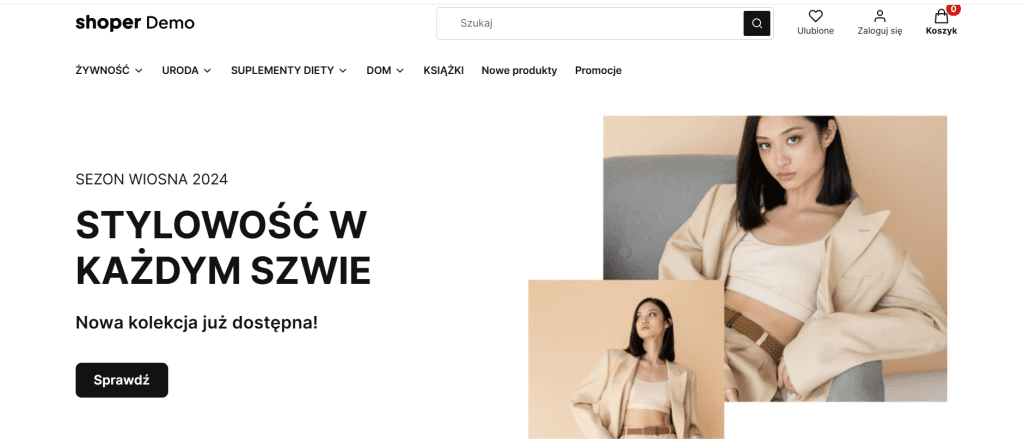Expand the SUPLEMENTY DIETY chevron
This screenshot has width=1024, height=446.
click(x=343, y=71)
